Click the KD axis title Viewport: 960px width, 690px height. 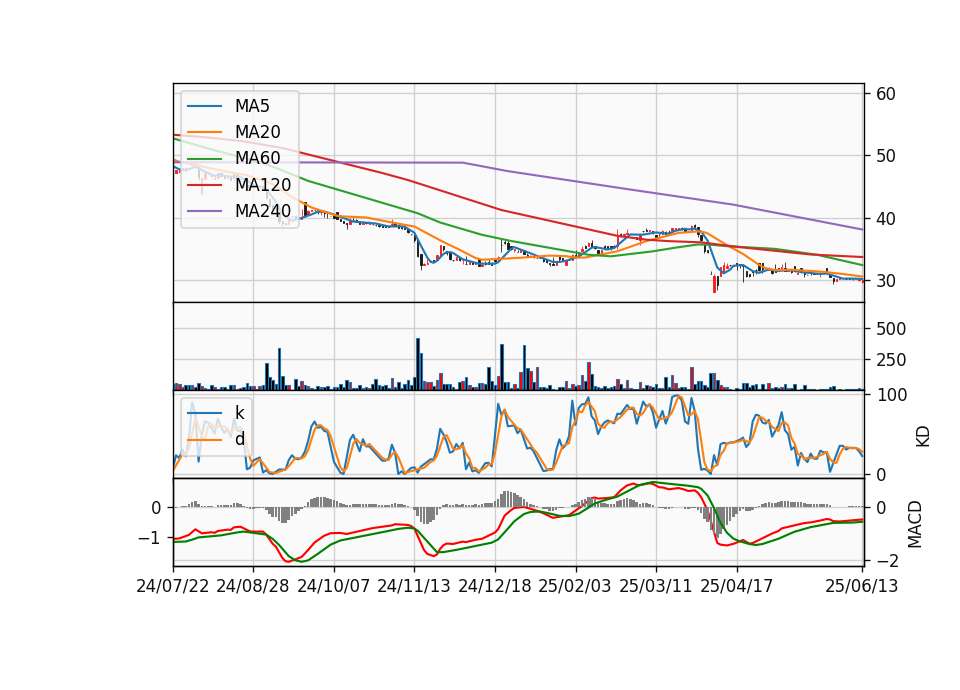click(922, 437)
